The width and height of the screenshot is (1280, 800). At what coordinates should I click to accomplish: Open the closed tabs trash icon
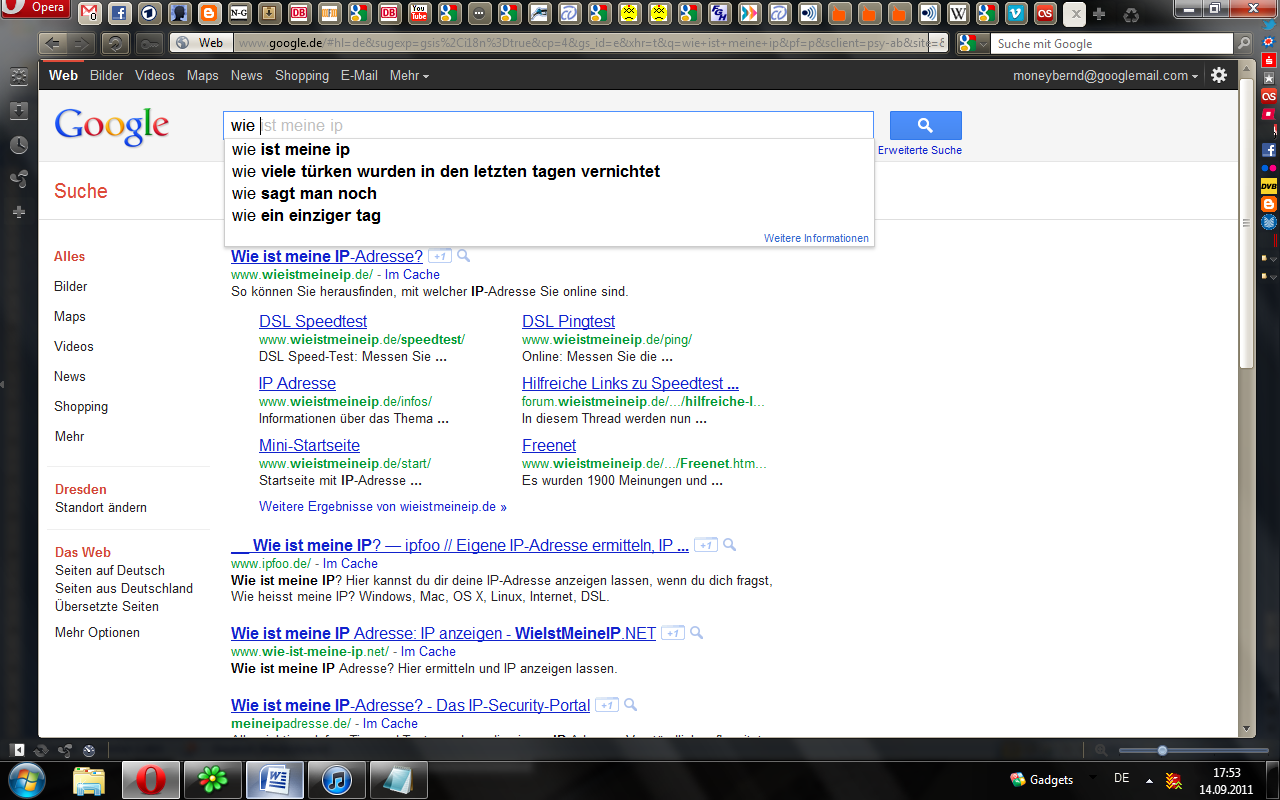click(1131, 15)
